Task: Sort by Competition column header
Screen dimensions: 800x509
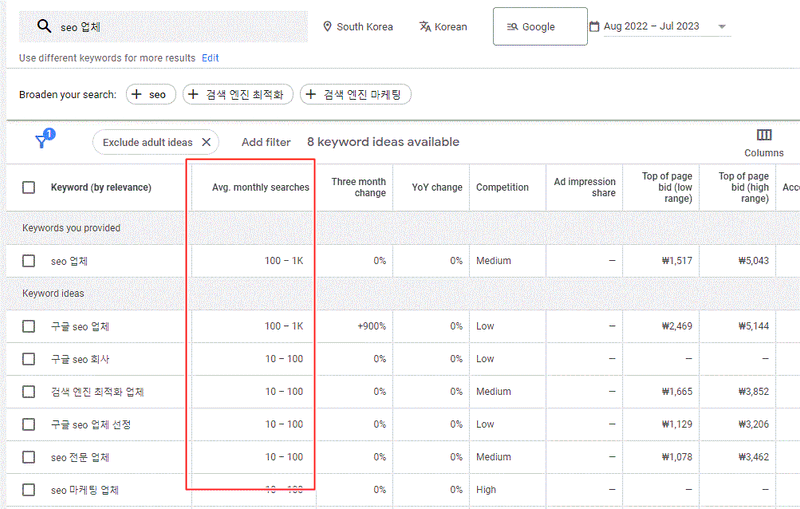Action: 502,187
